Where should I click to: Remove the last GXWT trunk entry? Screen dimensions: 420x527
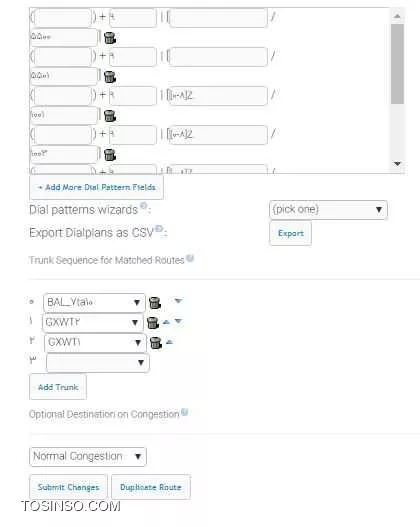156,343
